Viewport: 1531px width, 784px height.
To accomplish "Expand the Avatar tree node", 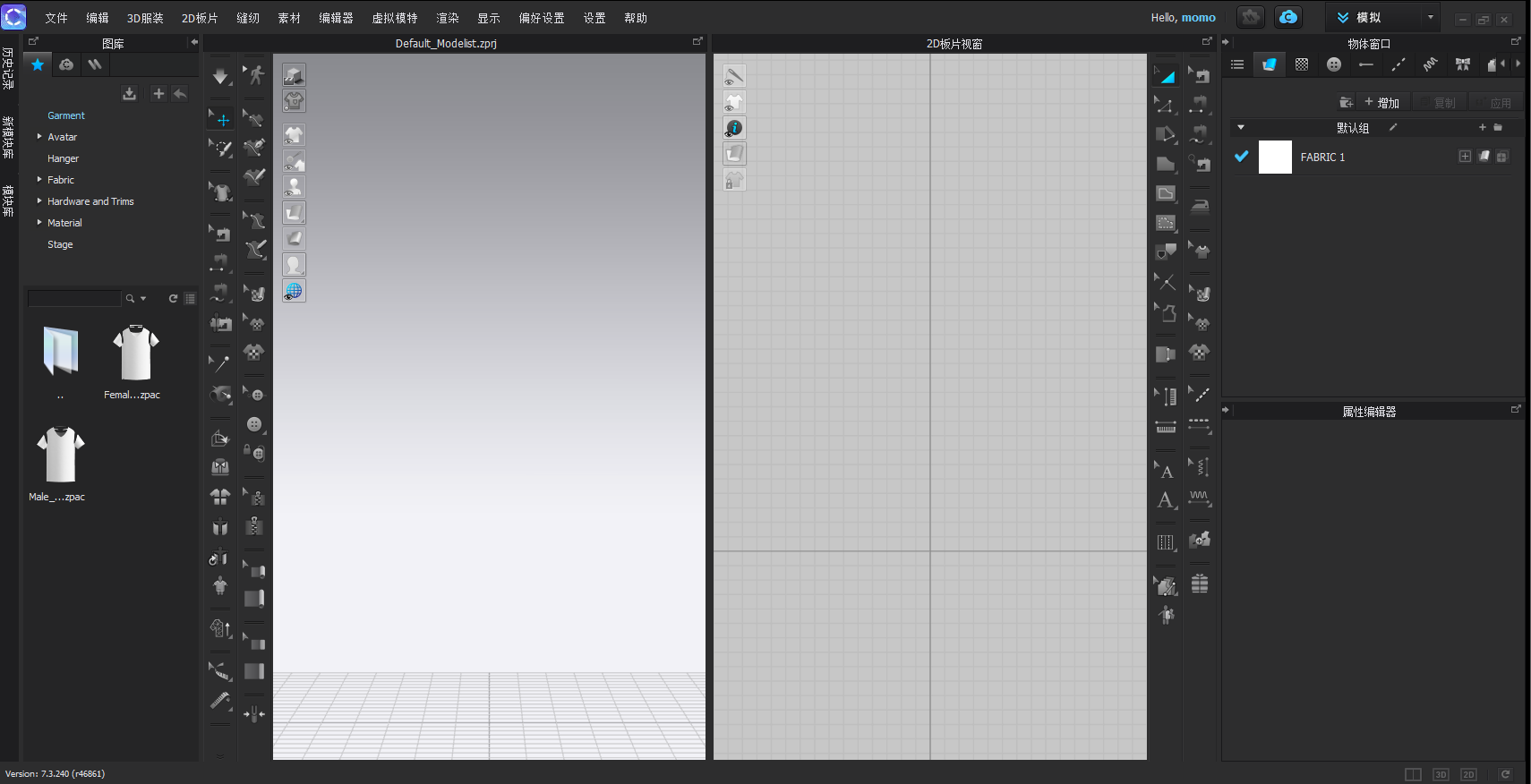I will pos(39,137).
